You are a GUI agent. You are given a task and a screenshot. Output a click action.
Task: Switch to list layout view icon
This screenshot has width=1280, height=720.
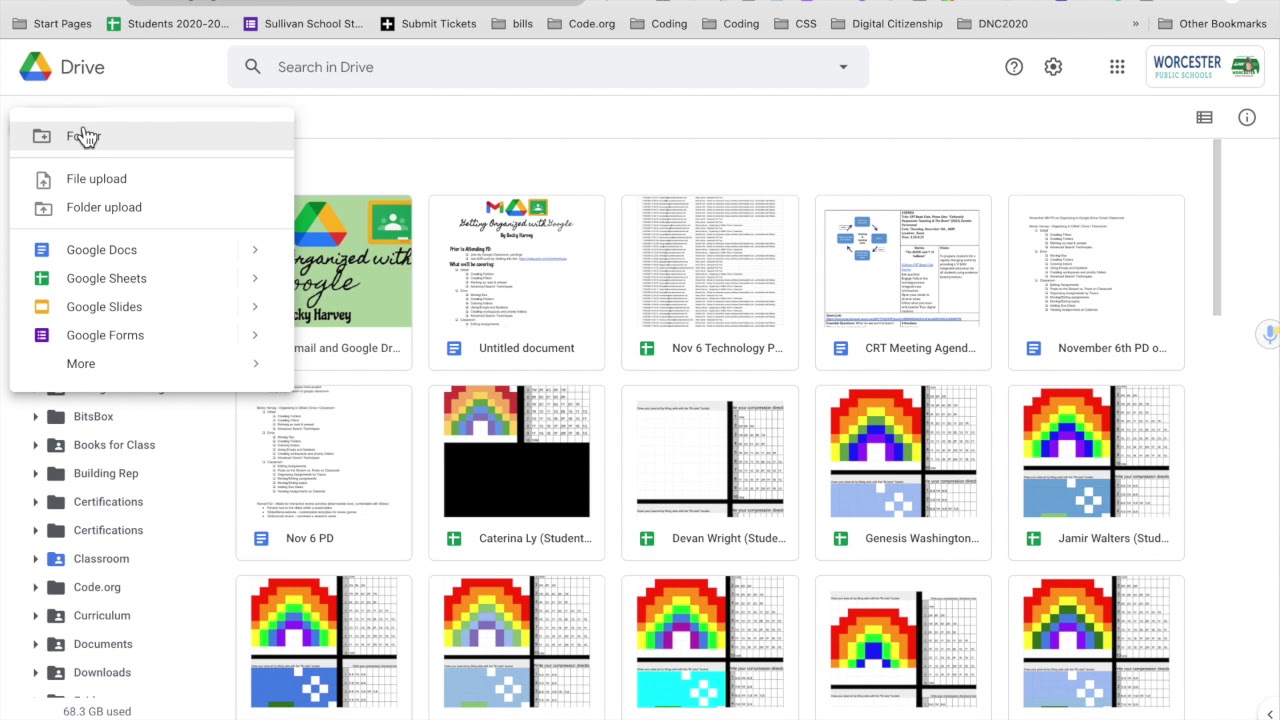1204,117
